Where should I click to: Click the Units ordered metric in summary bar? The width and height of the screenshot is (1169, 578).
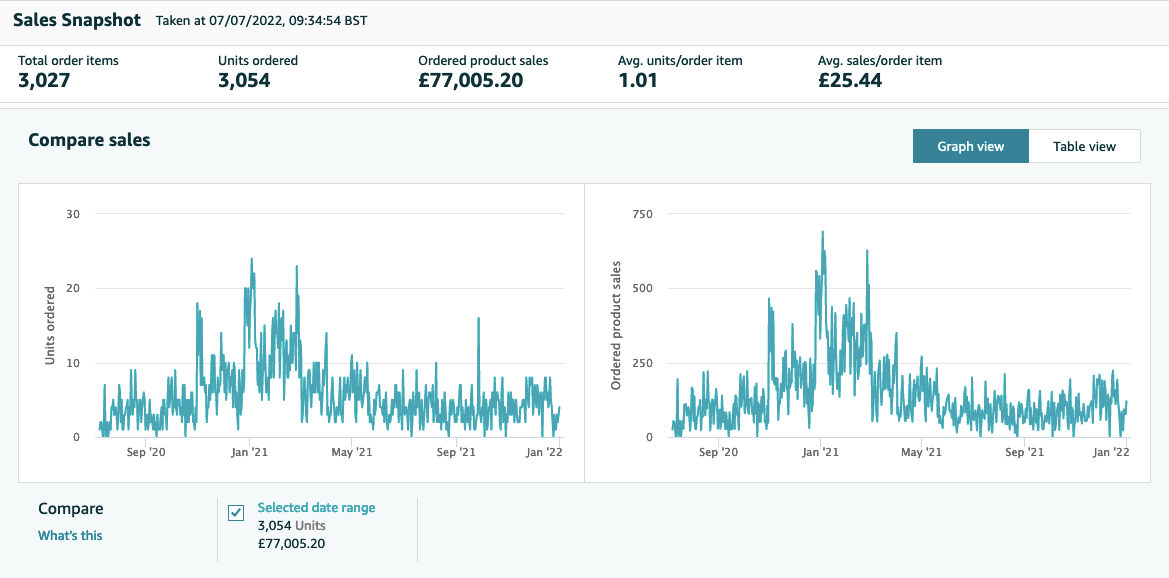[x=244, y=81]
